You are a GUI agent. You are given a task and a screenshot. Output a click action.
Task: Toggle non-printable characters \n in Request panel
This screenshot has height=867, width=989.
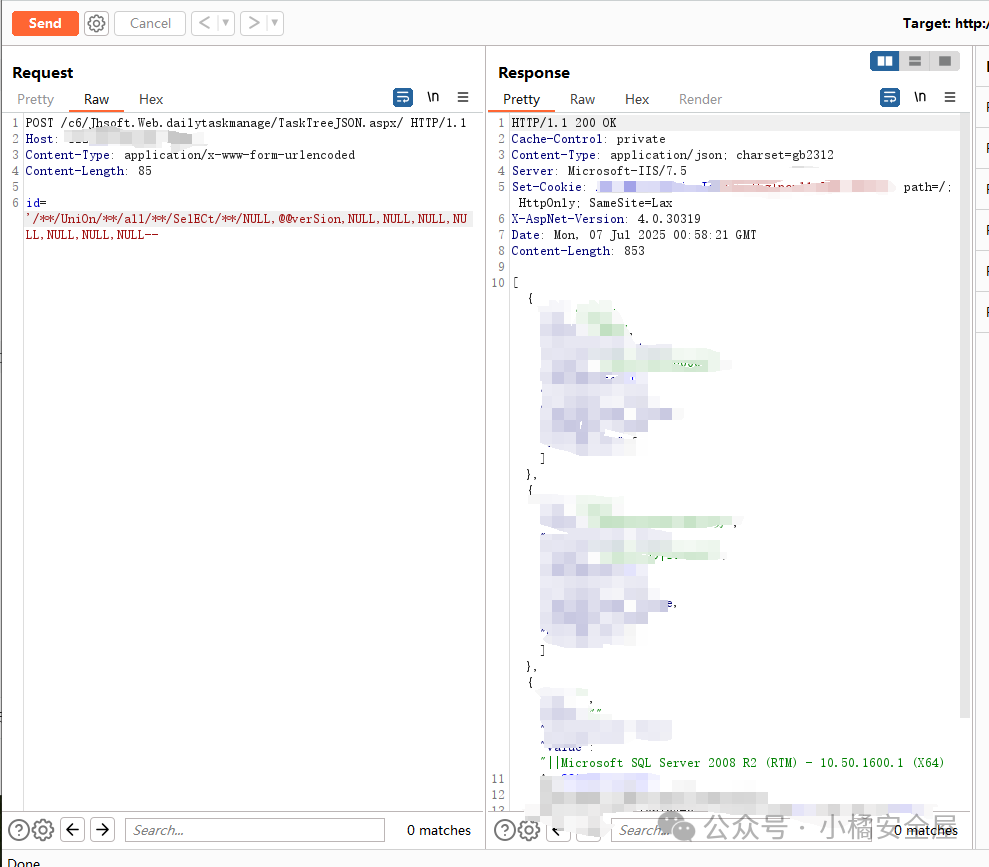click(x=433, y=97)
